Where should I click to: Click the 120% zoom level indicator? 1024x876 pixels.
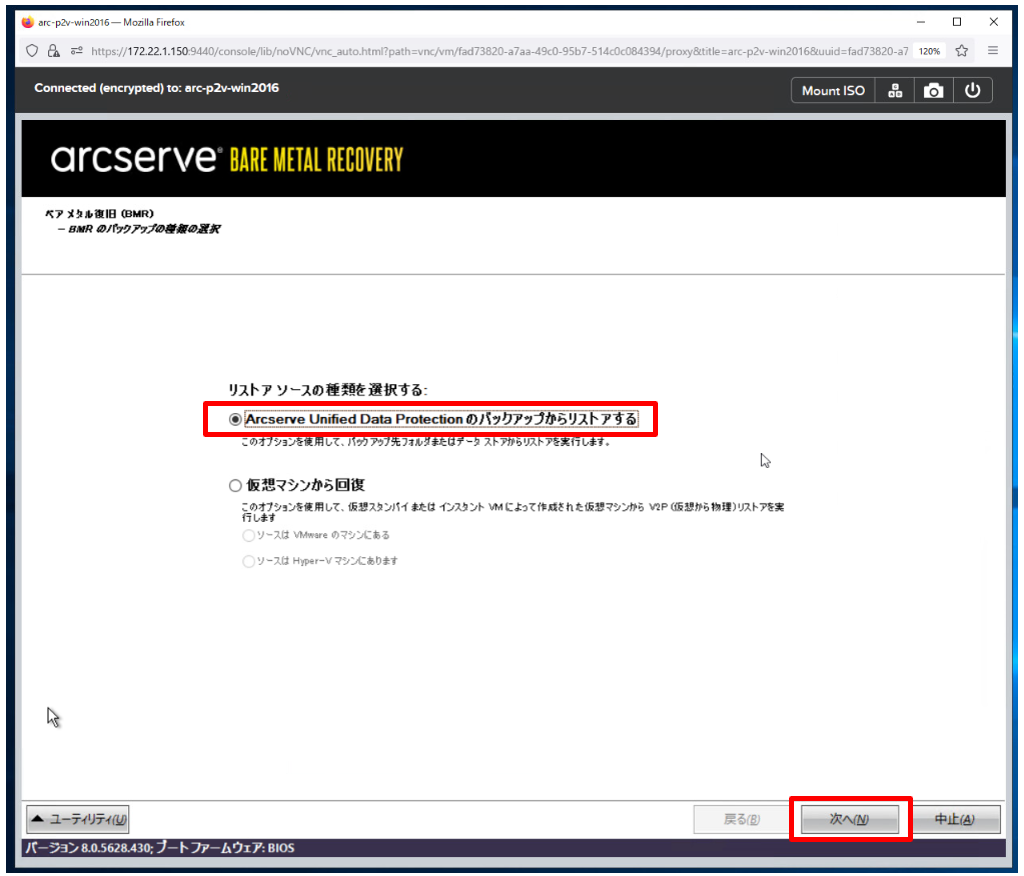(929, 51)
